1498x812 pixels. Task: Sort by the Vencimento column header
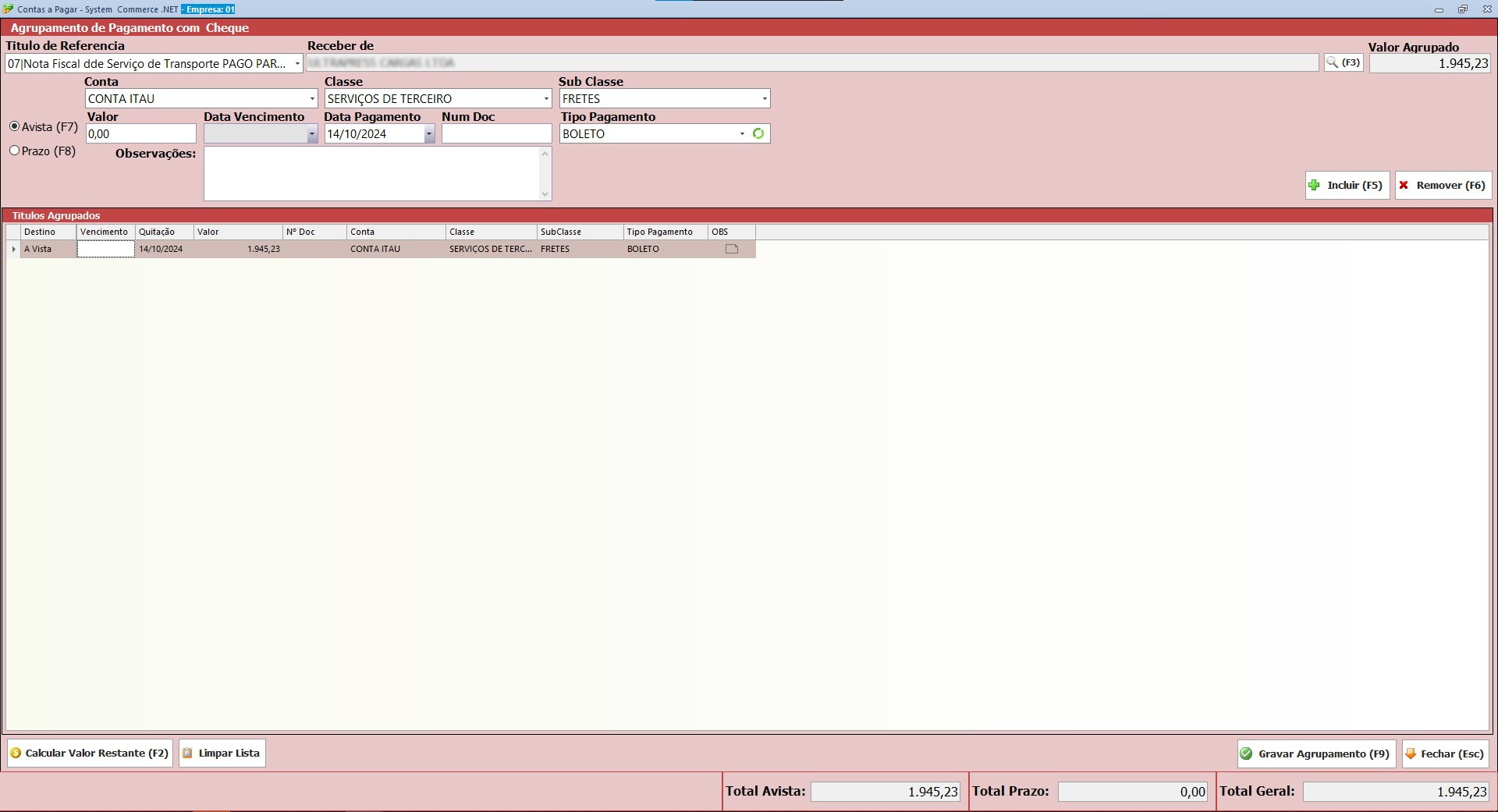click(x=105, y=232)
